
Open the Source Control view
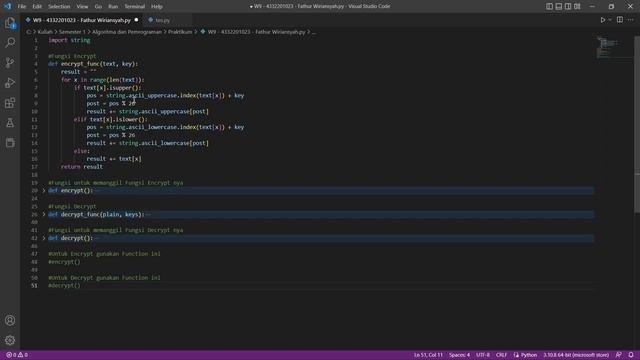(10, 62)
